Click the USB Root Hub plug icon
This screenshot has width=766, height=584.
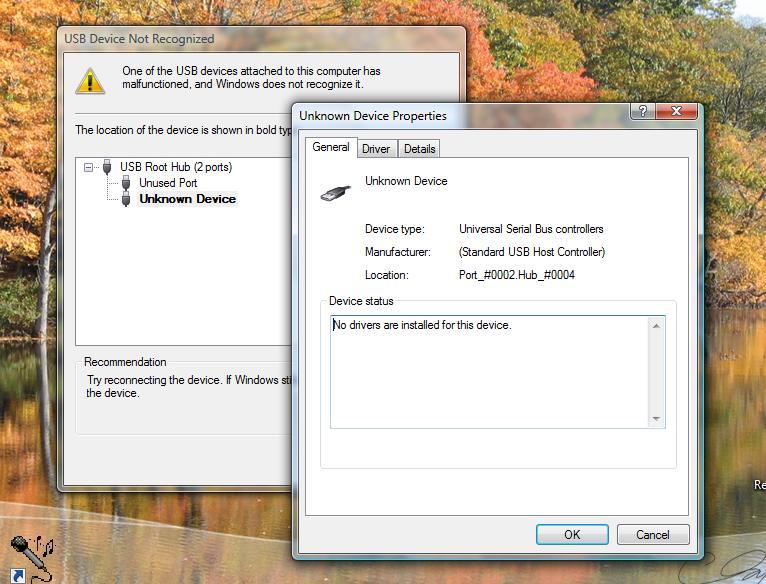click(x=107, y=167)
